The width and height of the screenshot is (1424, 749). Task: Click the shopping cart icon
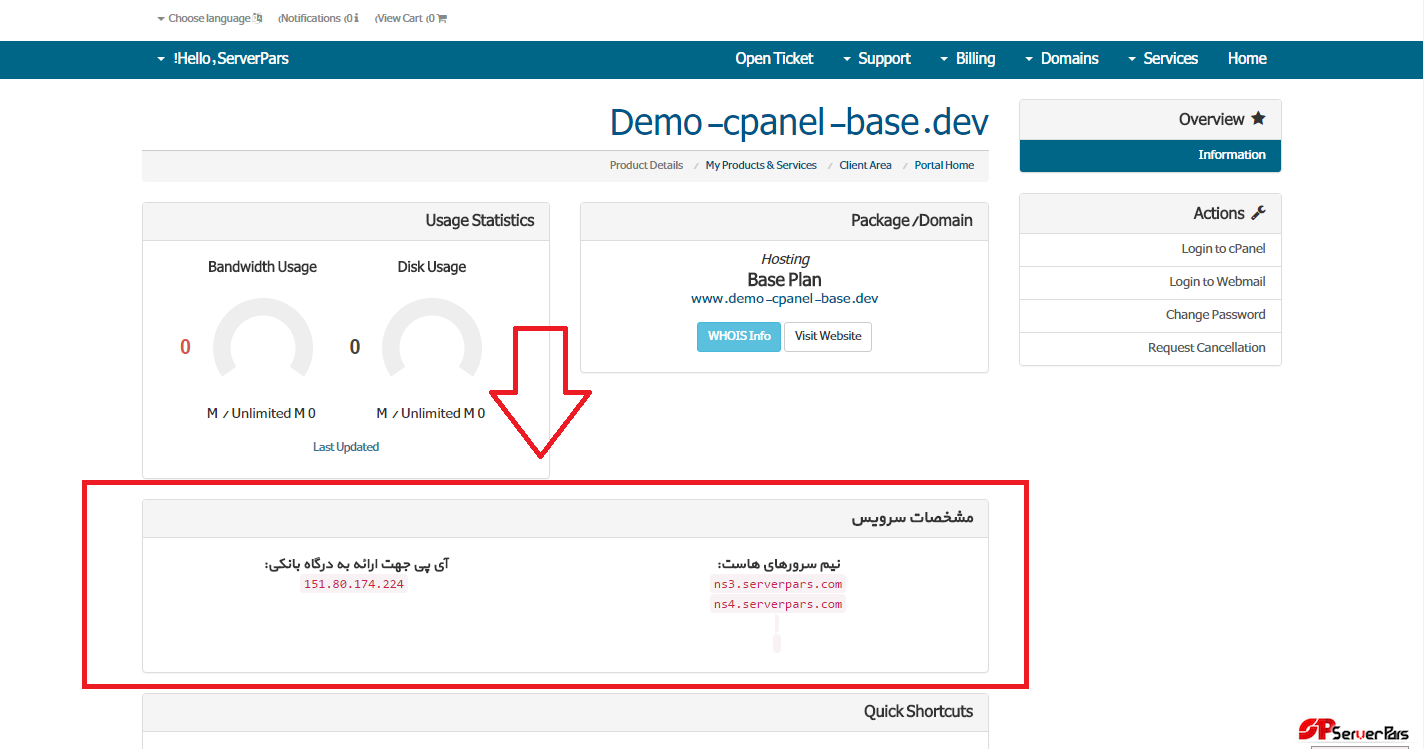click(442, 18)
